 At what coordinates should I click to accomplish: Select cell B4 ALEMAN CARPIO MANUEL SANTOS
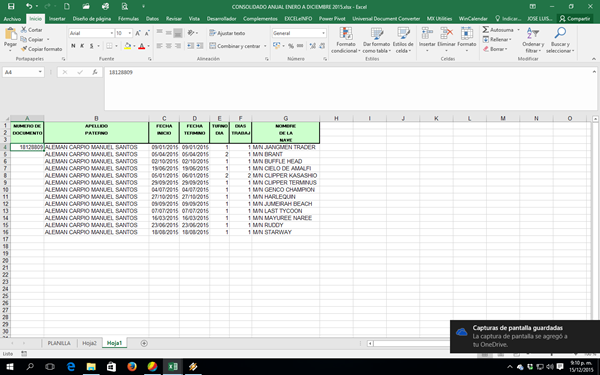[96, 147]
